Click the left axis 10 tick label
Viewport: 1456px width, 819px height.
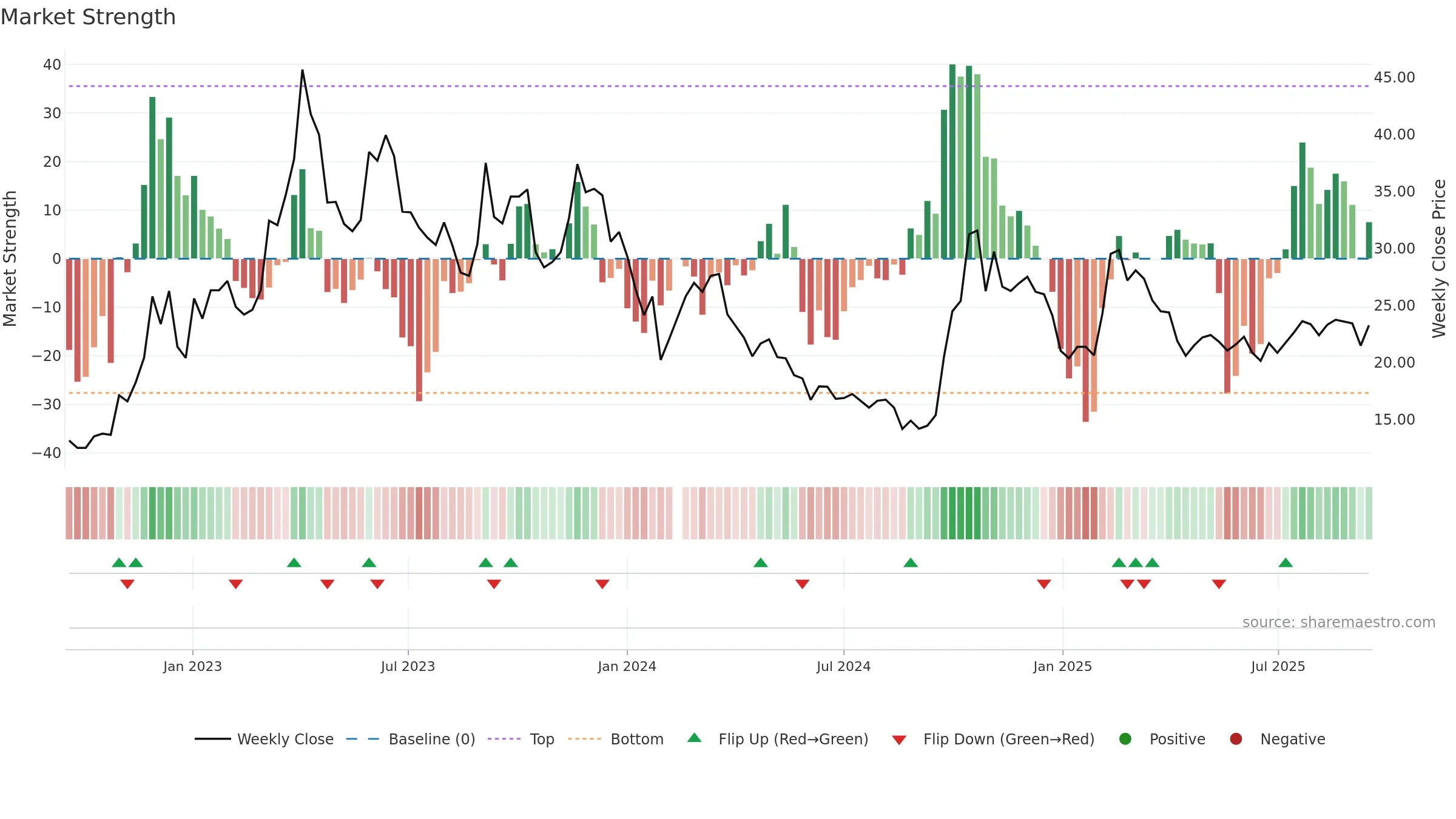click(52, 210)
